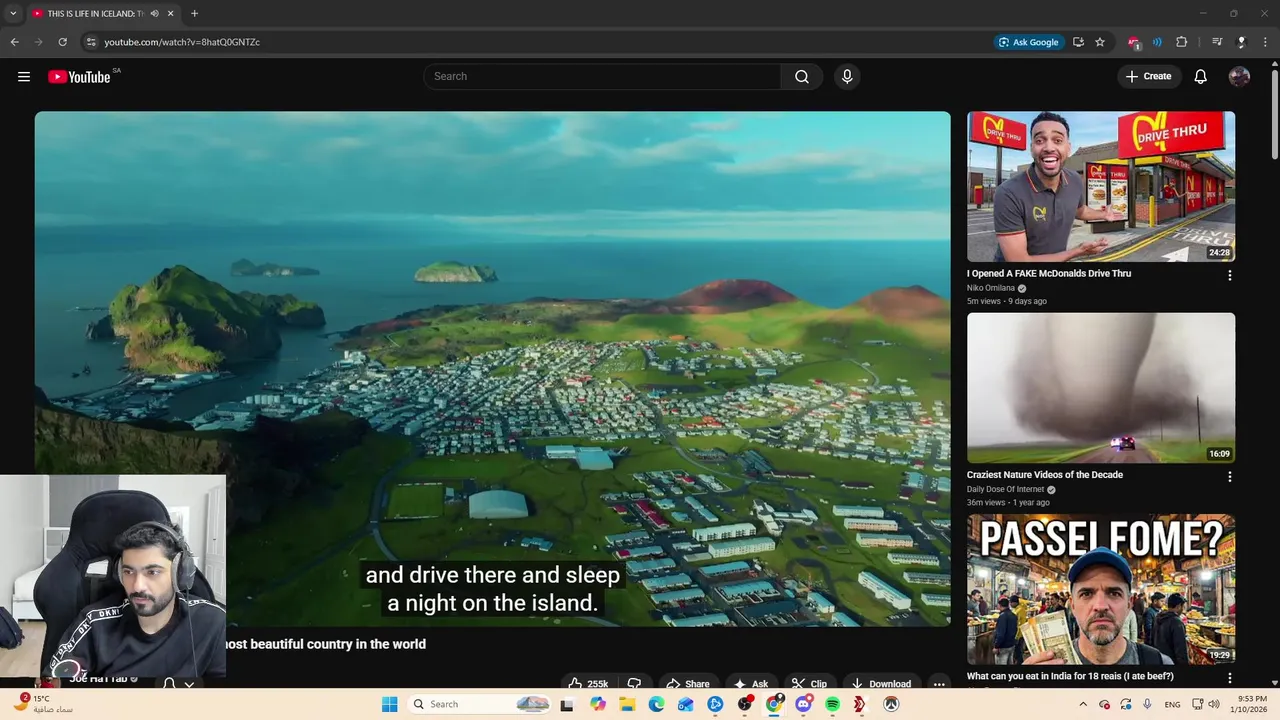Click the Ask button below the video
This screenshot has width=1280, height=720.
click(x=751, y=684)
